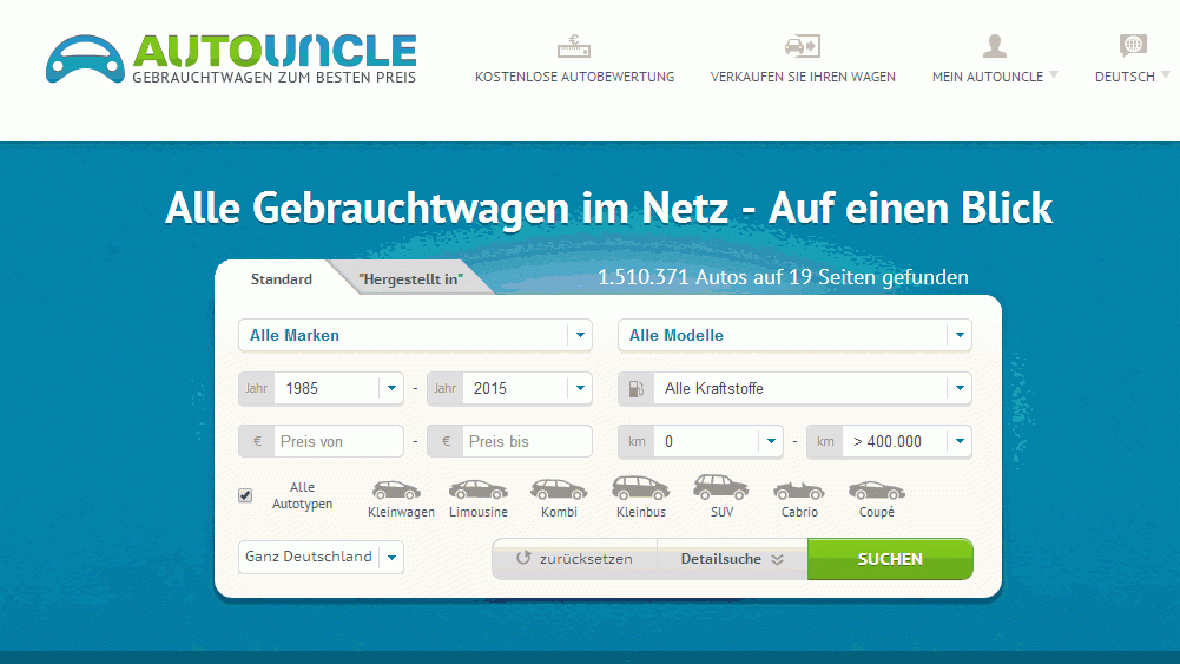Click the '1.510.371 Autos auf 19 Seiten gefunden' text

pyautogui.click(x=783, y=277)
